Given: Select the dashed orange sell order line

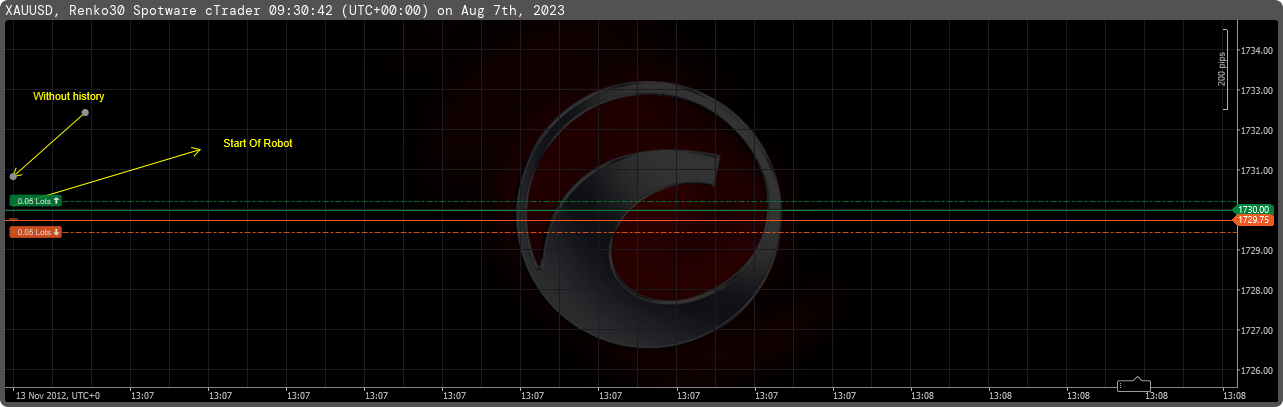Looking at the screenshot, I should point(648,232).
